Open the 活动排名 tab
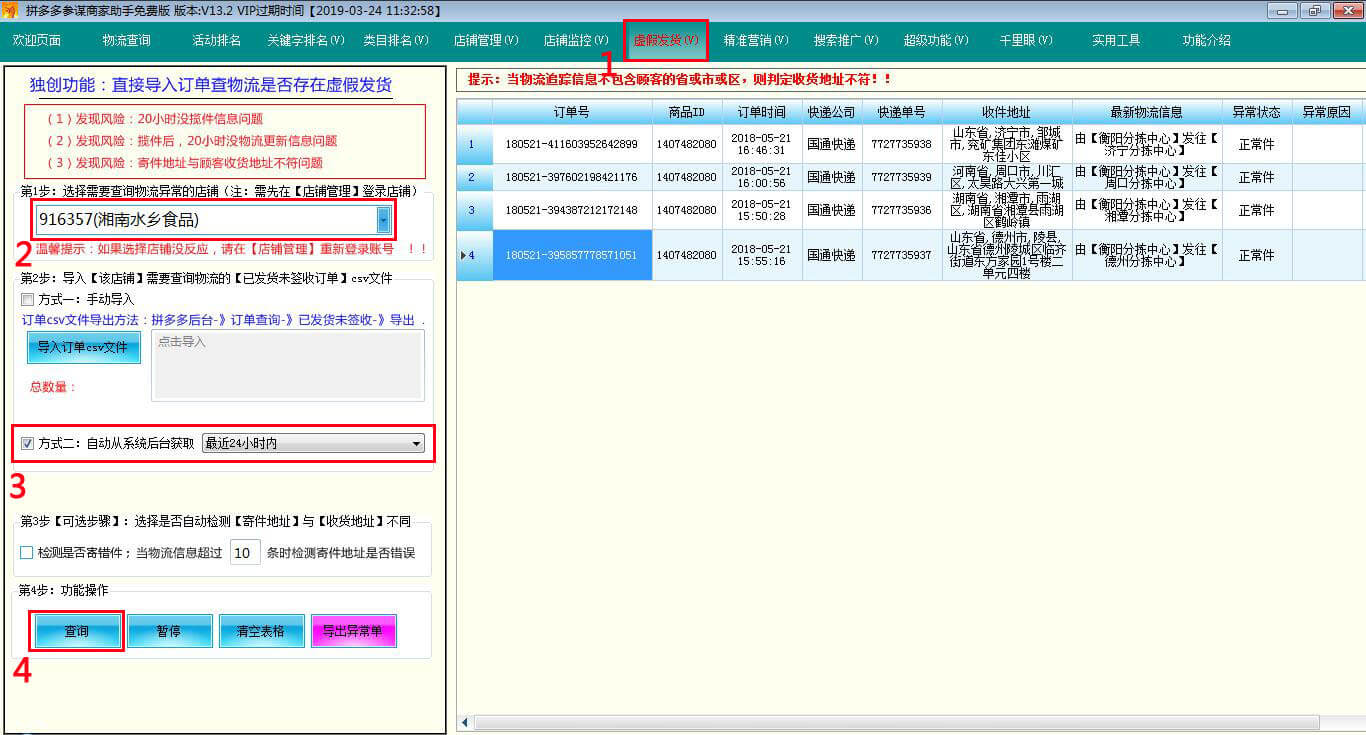 [217, 41]
